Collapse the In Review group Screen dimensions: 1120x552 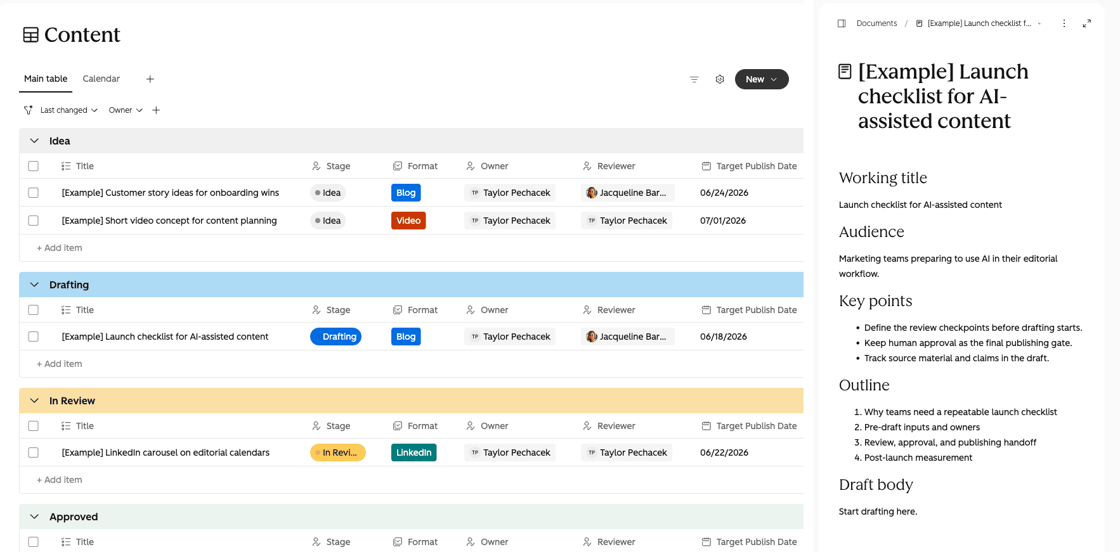[x=34, y=401]
